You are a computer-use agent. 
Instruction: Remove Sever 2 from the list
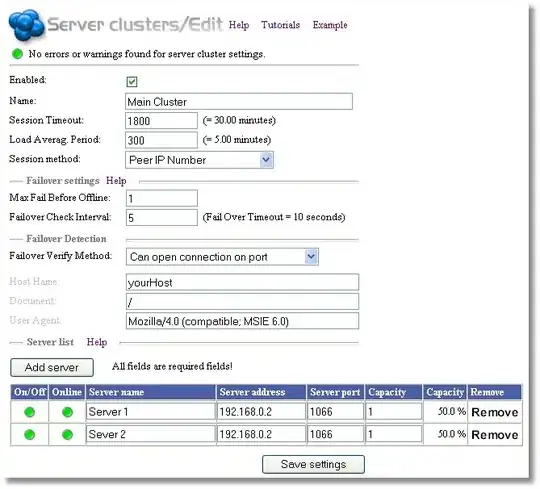point(495,435)
